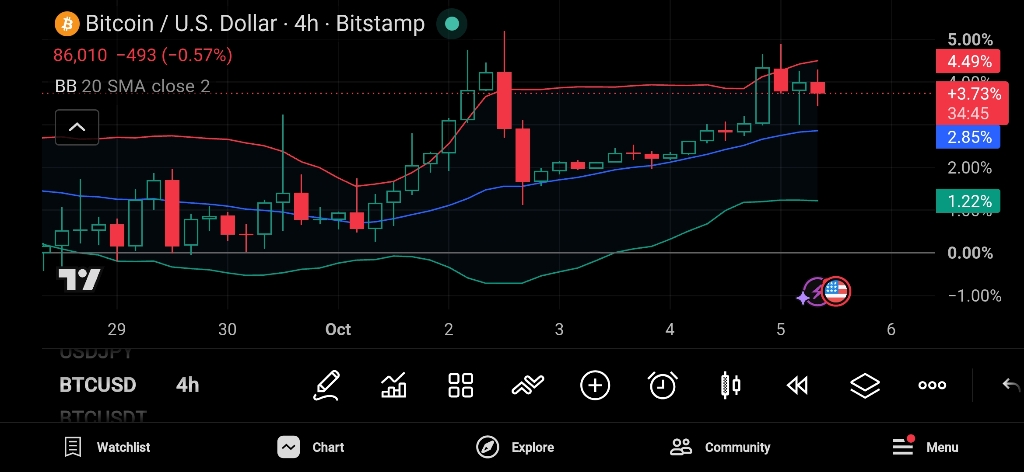This screenshot has height=472, width=1024.
Task: Tap the 34:45 candle countdown timer
Action: pos(968,114)
